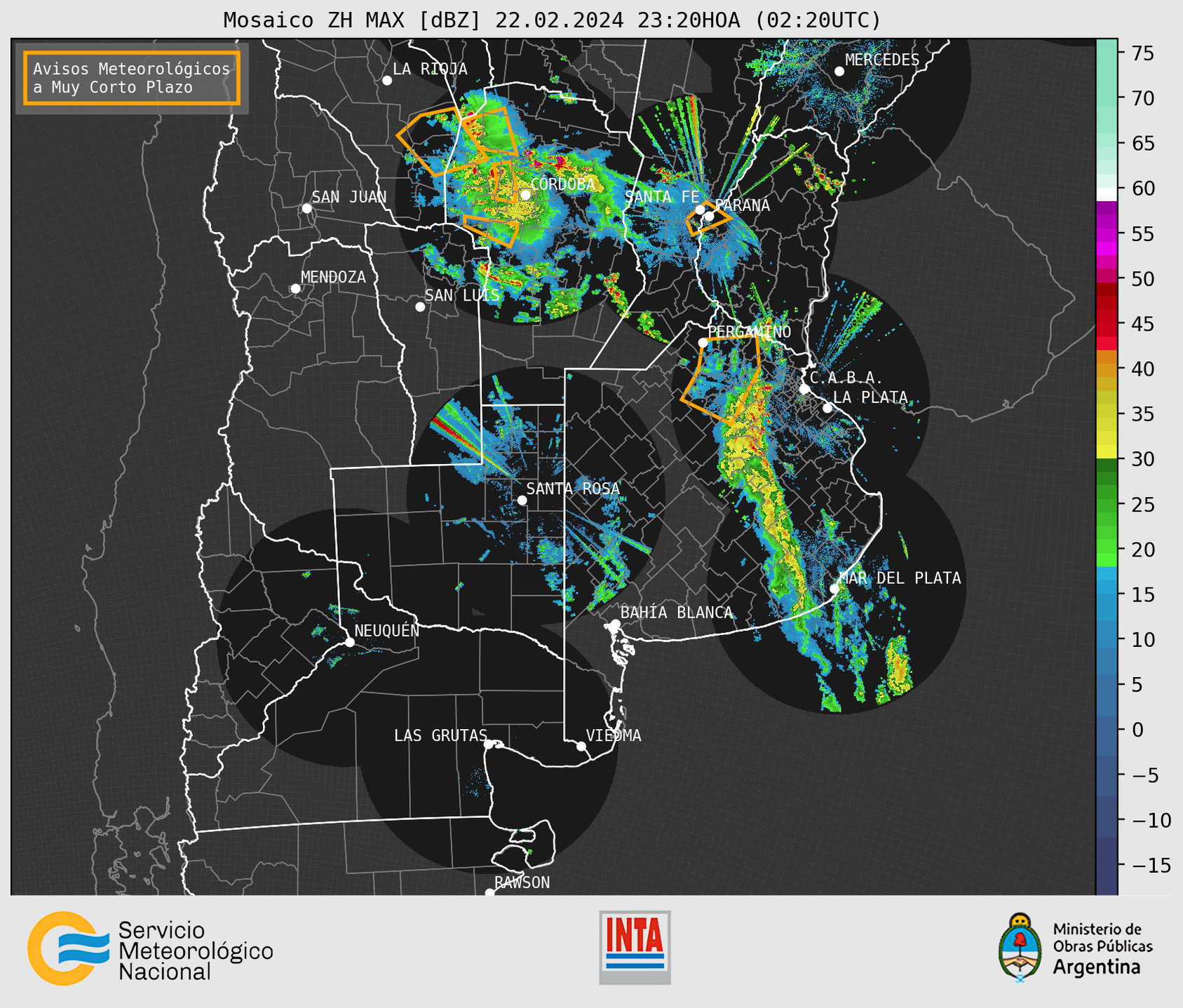
Task: Click the Avisos Meteorológicos a Muy Corto Plazo legend box
Action: click(132, 78)
